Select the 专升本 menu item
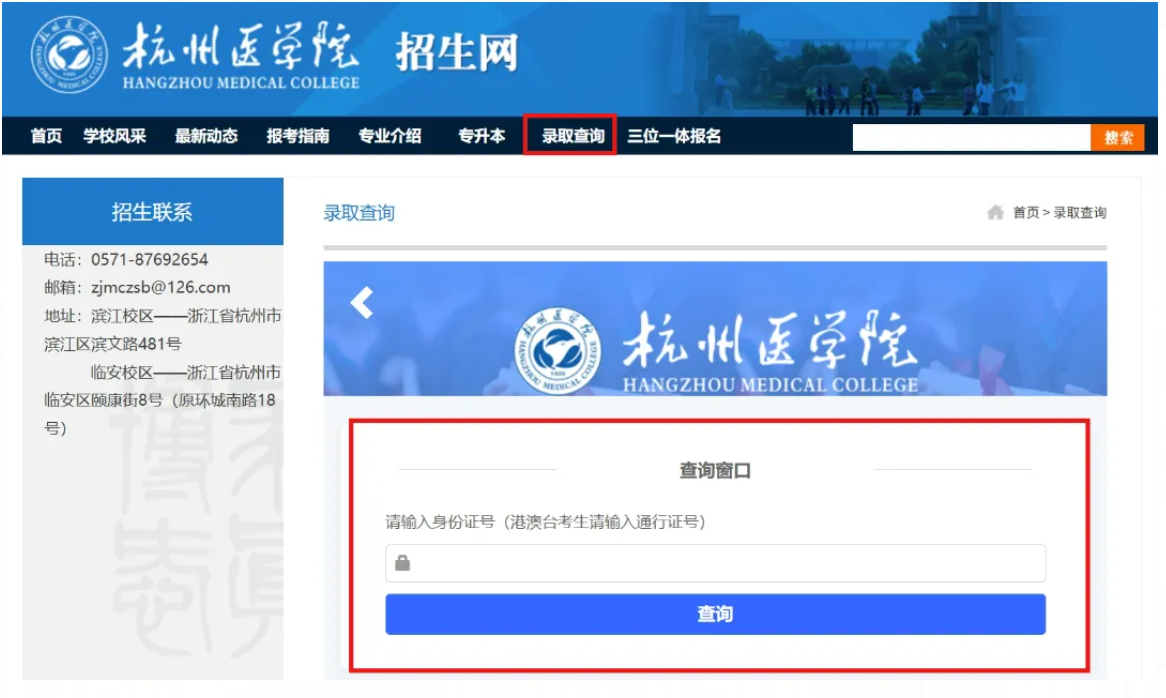This screenshot has height=698, width=1166. click(x=481, y=136)
